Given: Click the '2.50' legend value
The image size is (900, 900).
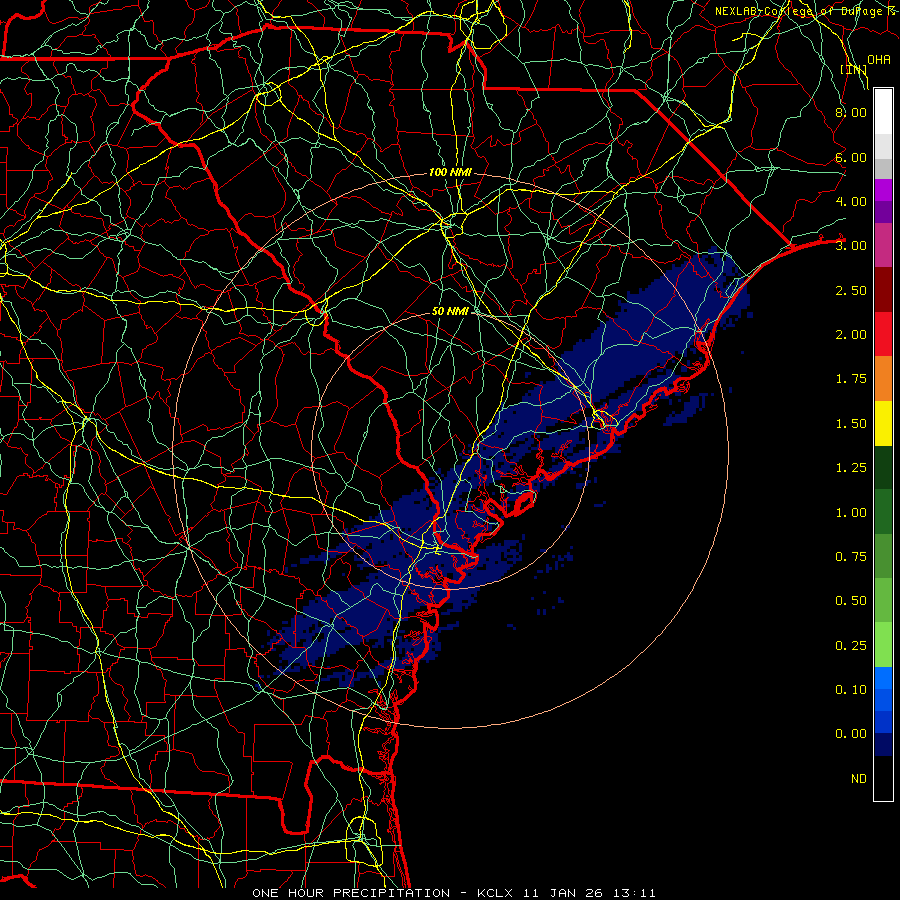Looking at the screenshot, I should coord(851,290).
